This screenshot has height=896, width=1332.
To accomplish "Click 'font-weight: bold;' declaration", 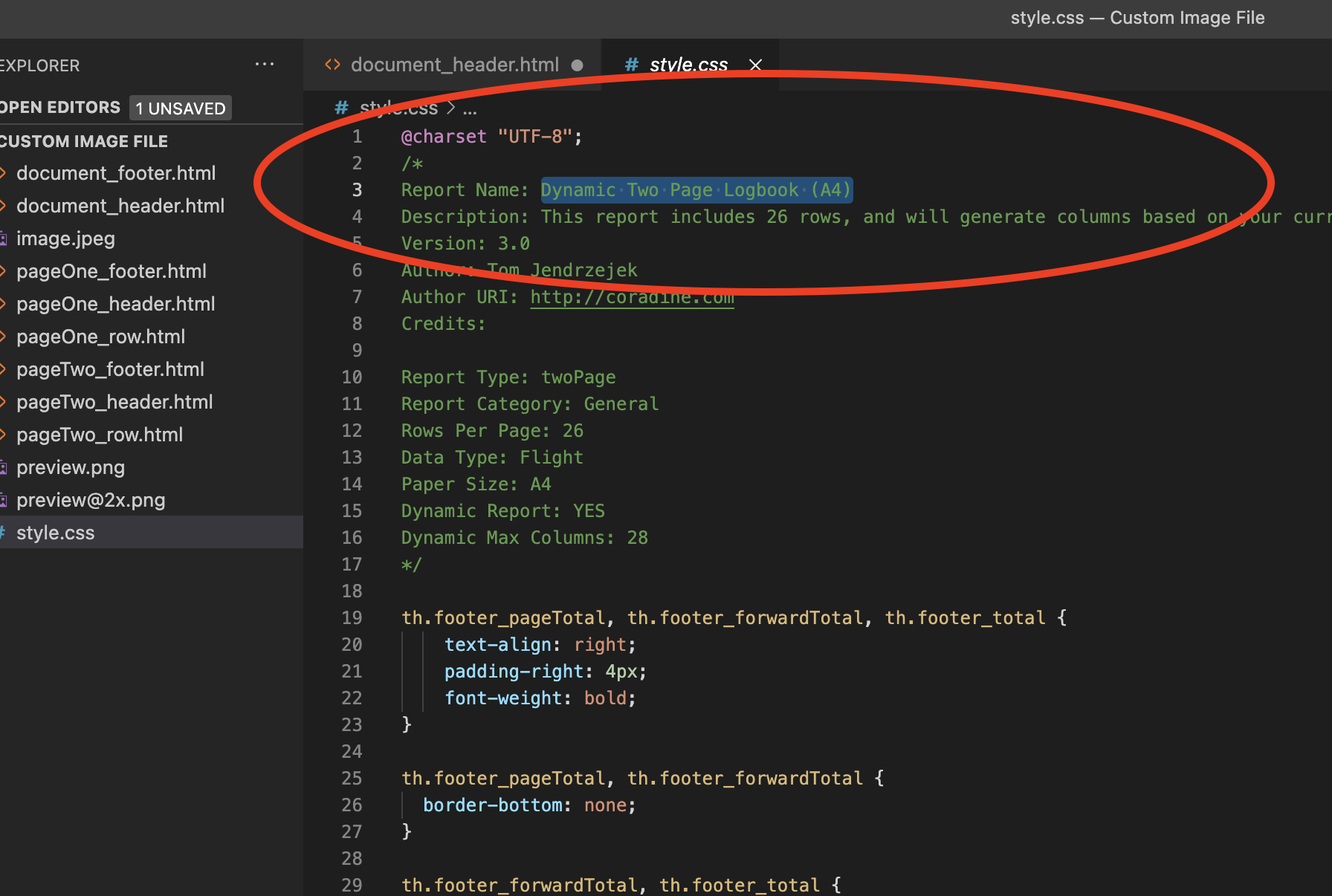I will [540, 698].
